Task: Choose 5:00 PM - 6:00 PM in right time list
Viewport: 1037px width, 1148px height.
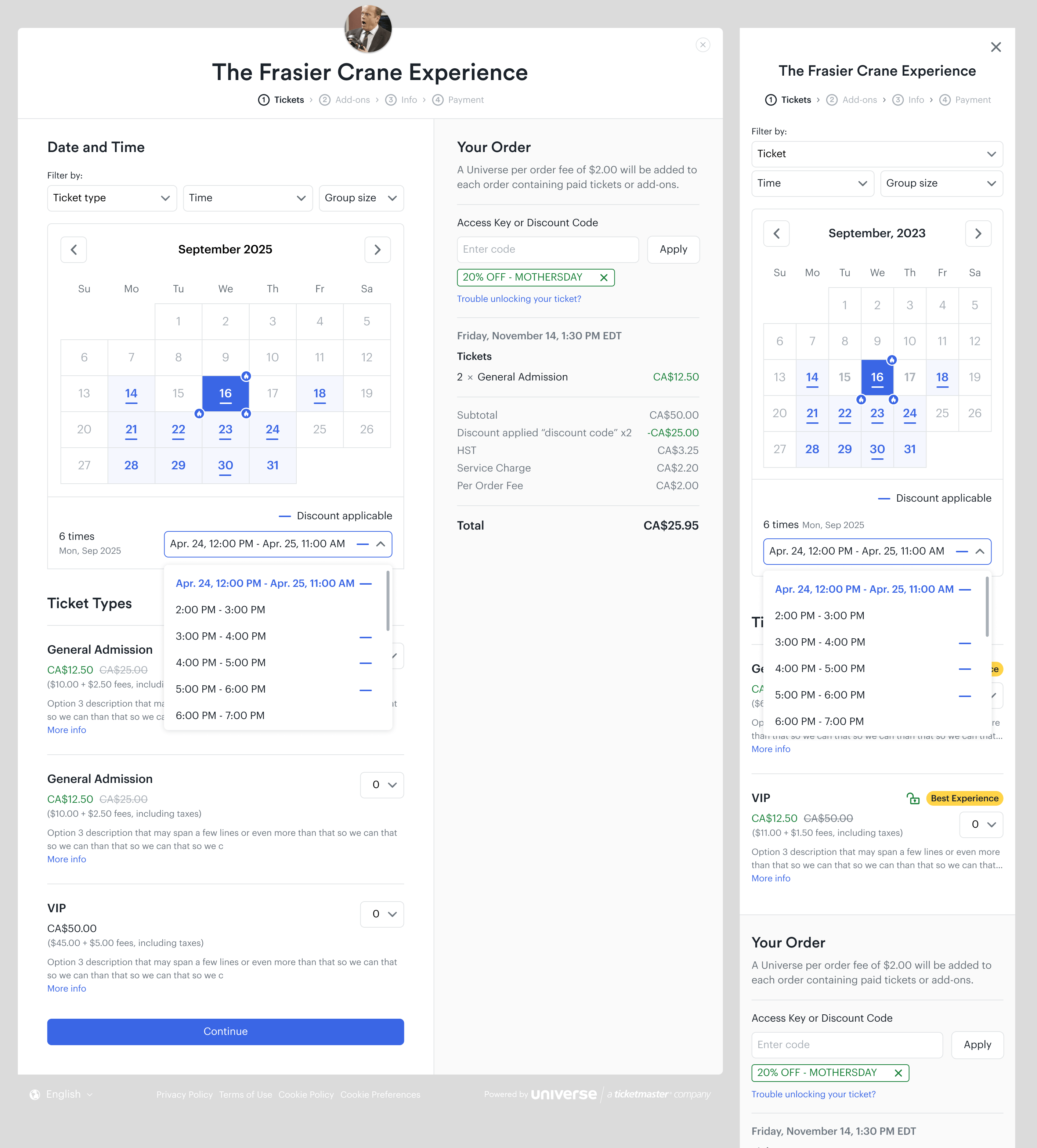Action: click(820, 695)
